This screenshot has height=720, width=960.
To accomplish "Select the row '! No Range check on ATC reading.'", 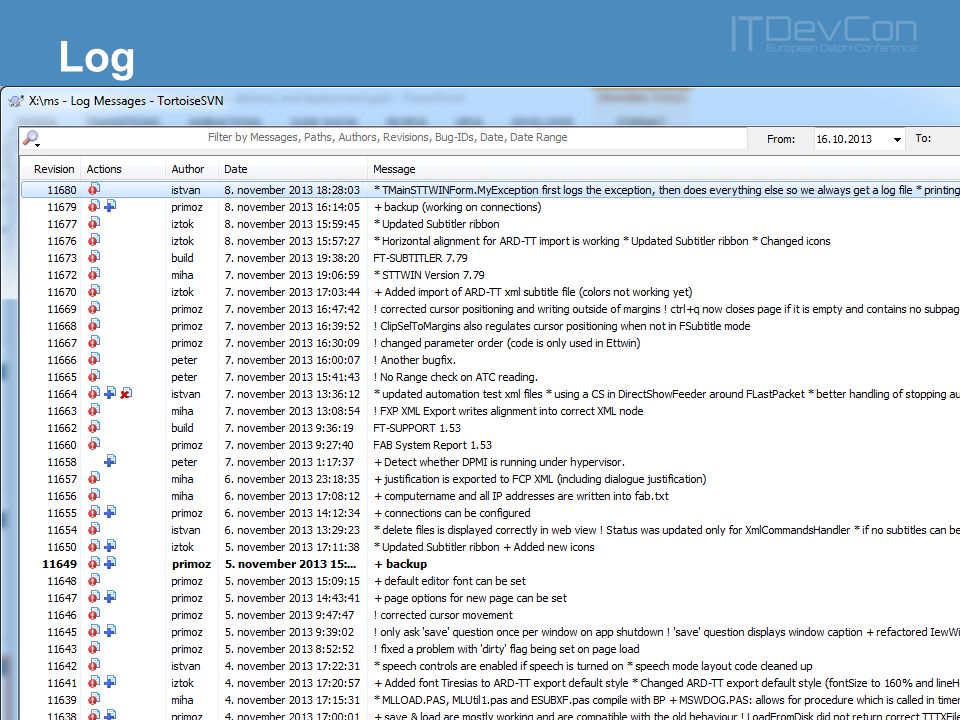I will pyautogui.click(x=490, y=377).
